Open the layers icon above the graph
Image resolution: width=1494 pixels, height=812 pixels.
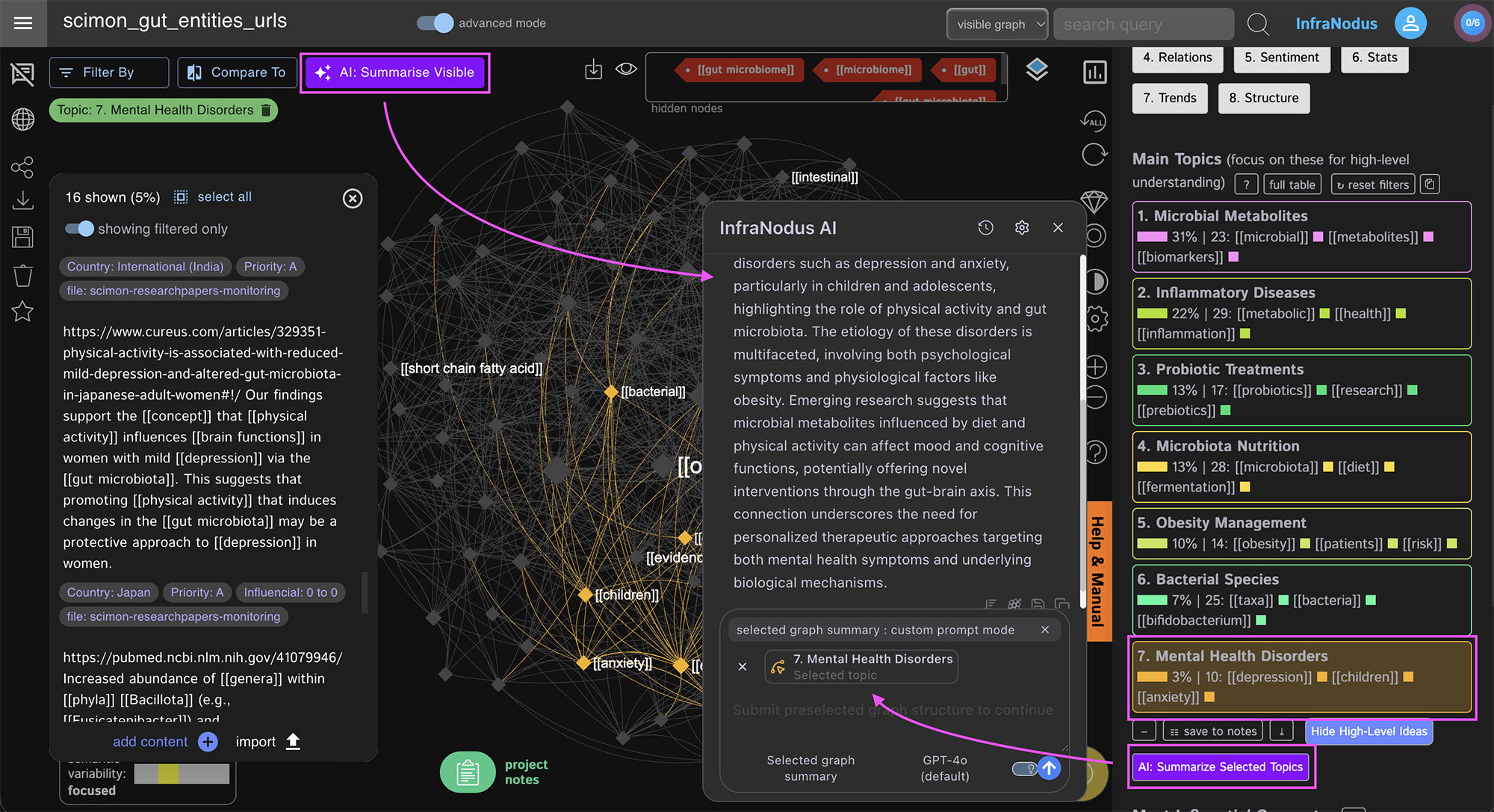[x=1037, y=70]
